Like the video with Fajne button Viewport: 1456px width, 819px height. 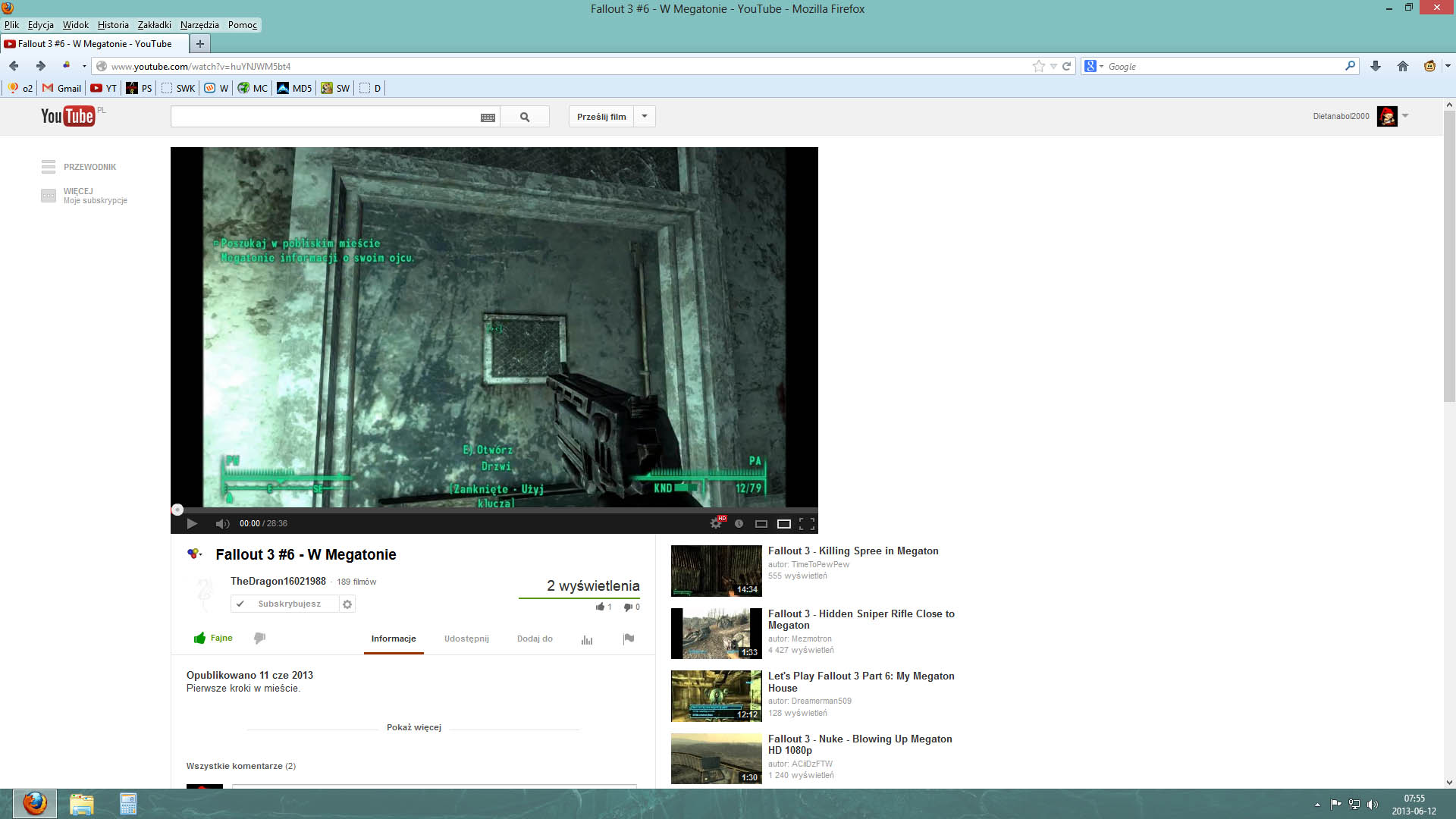[x=213, y=639]
